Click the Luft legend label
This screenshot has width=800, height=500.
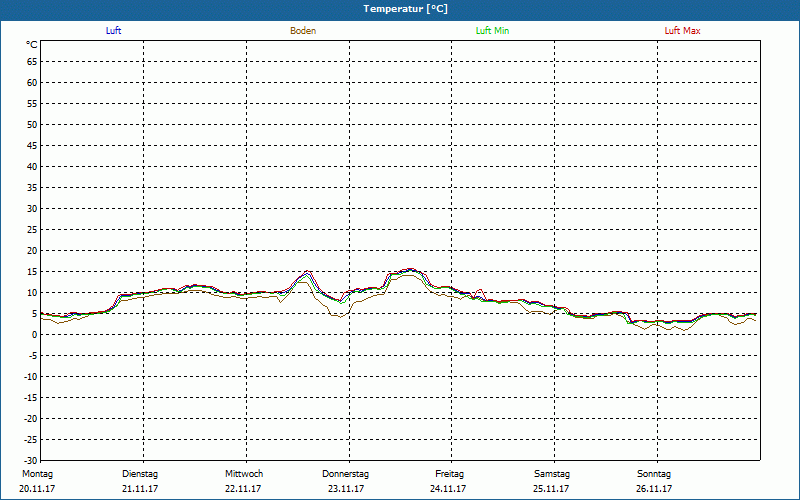click(x=113, y=31)
